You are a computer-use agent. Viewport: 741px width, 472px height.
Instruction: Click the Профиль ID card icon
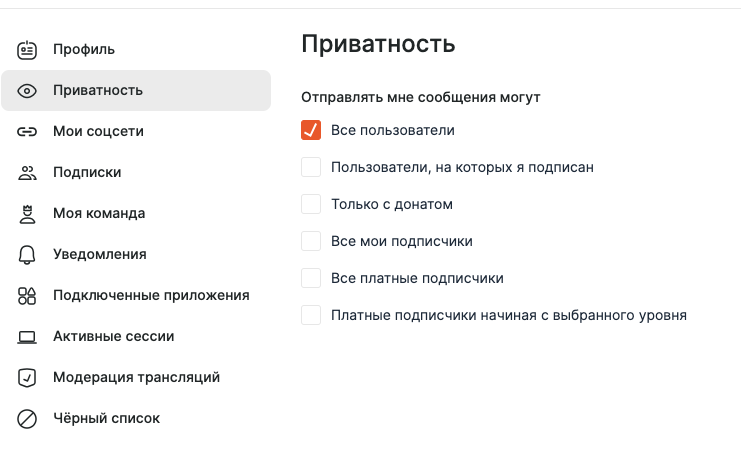tap(27, 50)
